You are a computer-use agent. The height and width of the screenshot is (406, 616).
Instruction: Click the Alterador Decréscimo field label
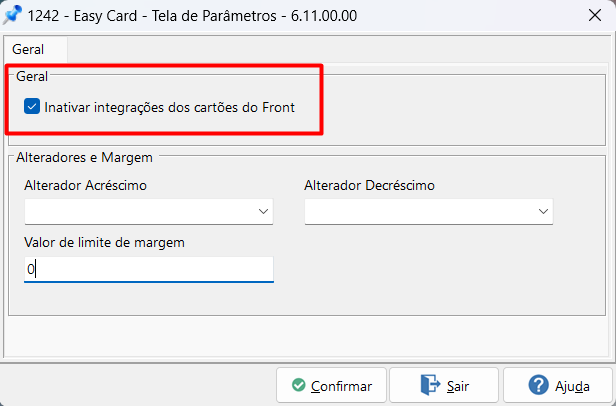coord(369,185)
